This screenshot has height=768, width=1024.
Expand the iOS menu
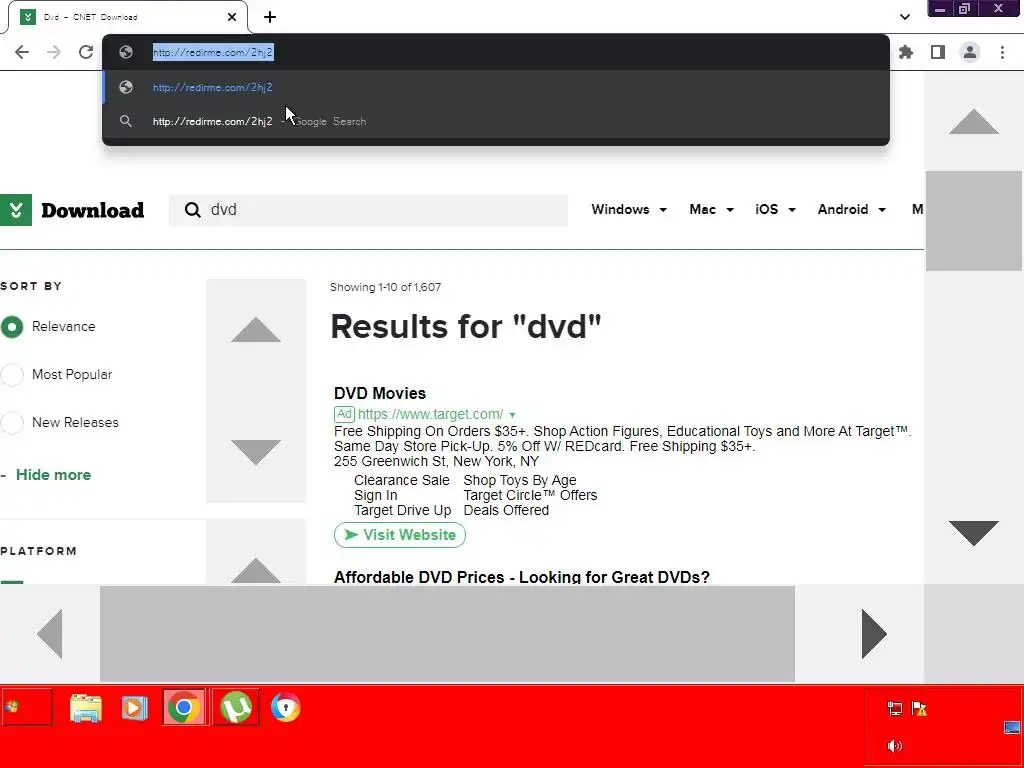(x=775, y=210)
